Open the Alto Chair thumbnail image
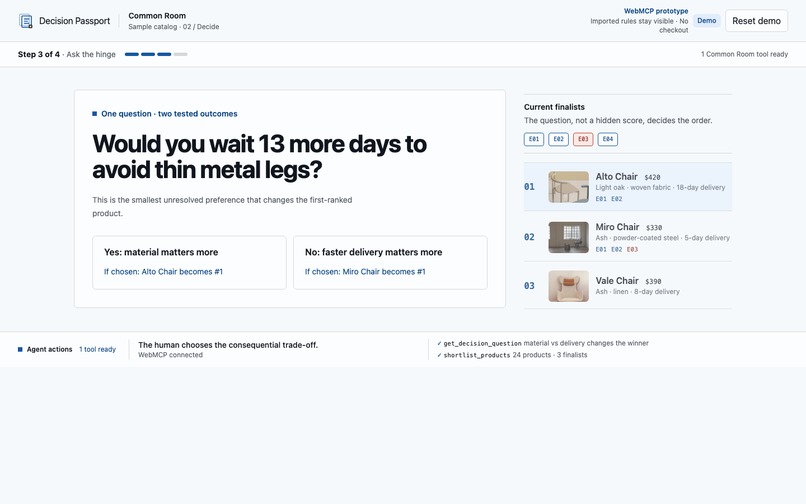The width and height of the screenshot is (806, 504). click(x=569, y=187)
